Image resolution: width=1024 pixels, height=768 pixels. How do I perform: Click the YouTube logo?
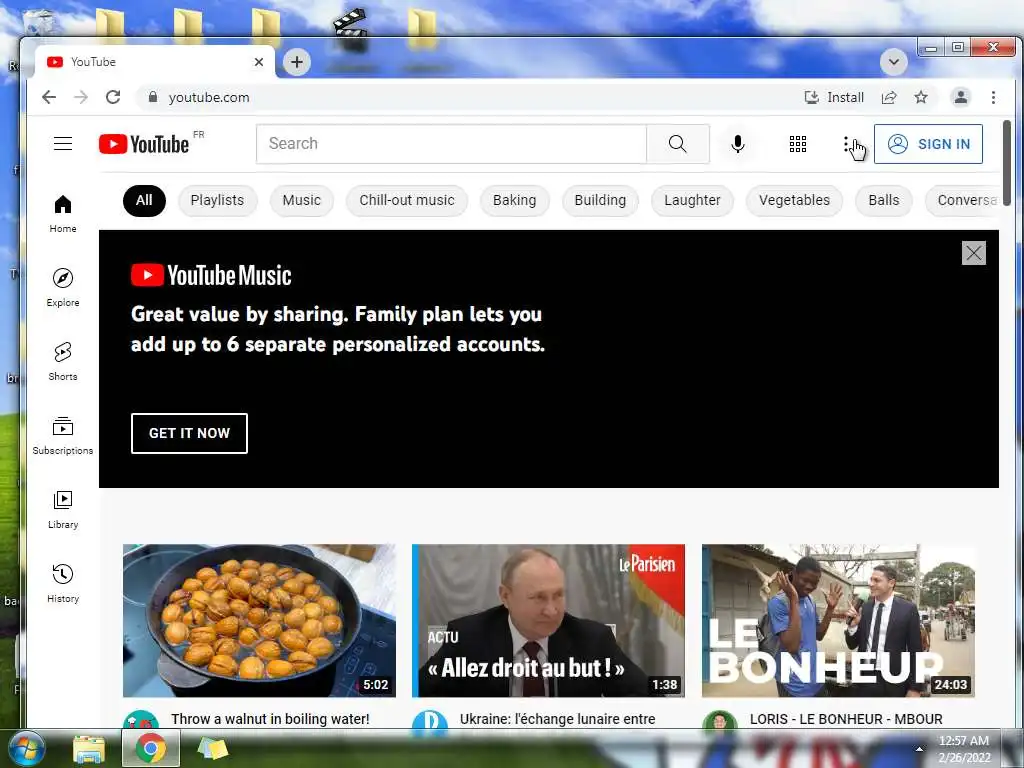(x=144, y=144)
